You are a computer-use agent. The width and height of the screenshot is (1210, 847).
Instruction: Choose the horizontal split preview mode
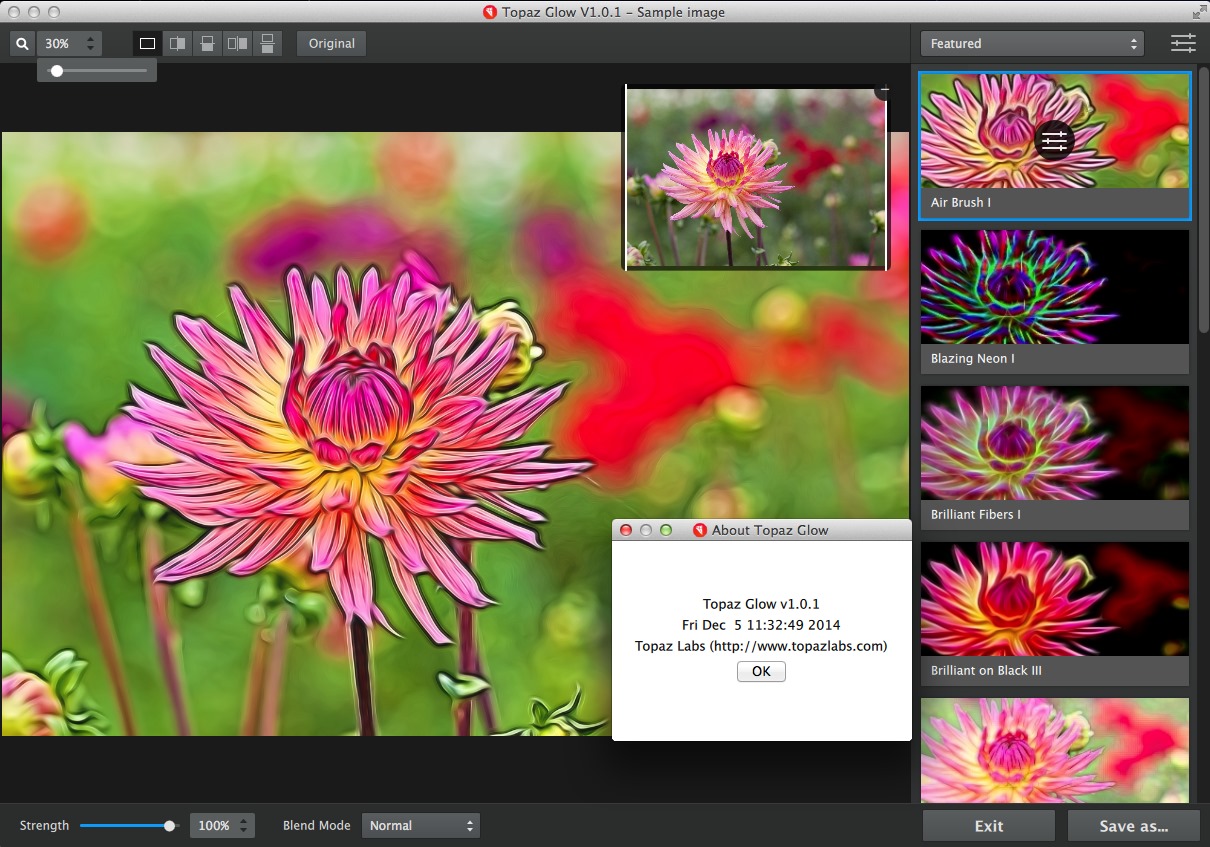pos(207,43)
